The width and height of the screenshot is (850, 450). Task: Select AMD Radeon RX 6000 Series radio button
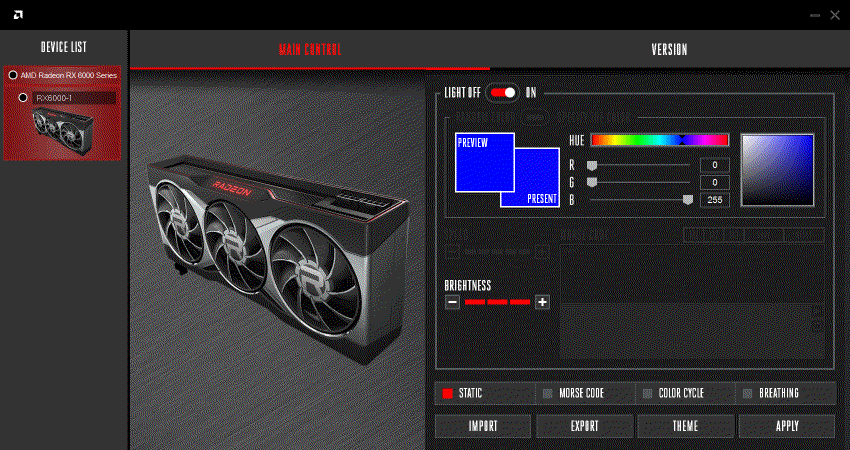click(x=12, y=75)
